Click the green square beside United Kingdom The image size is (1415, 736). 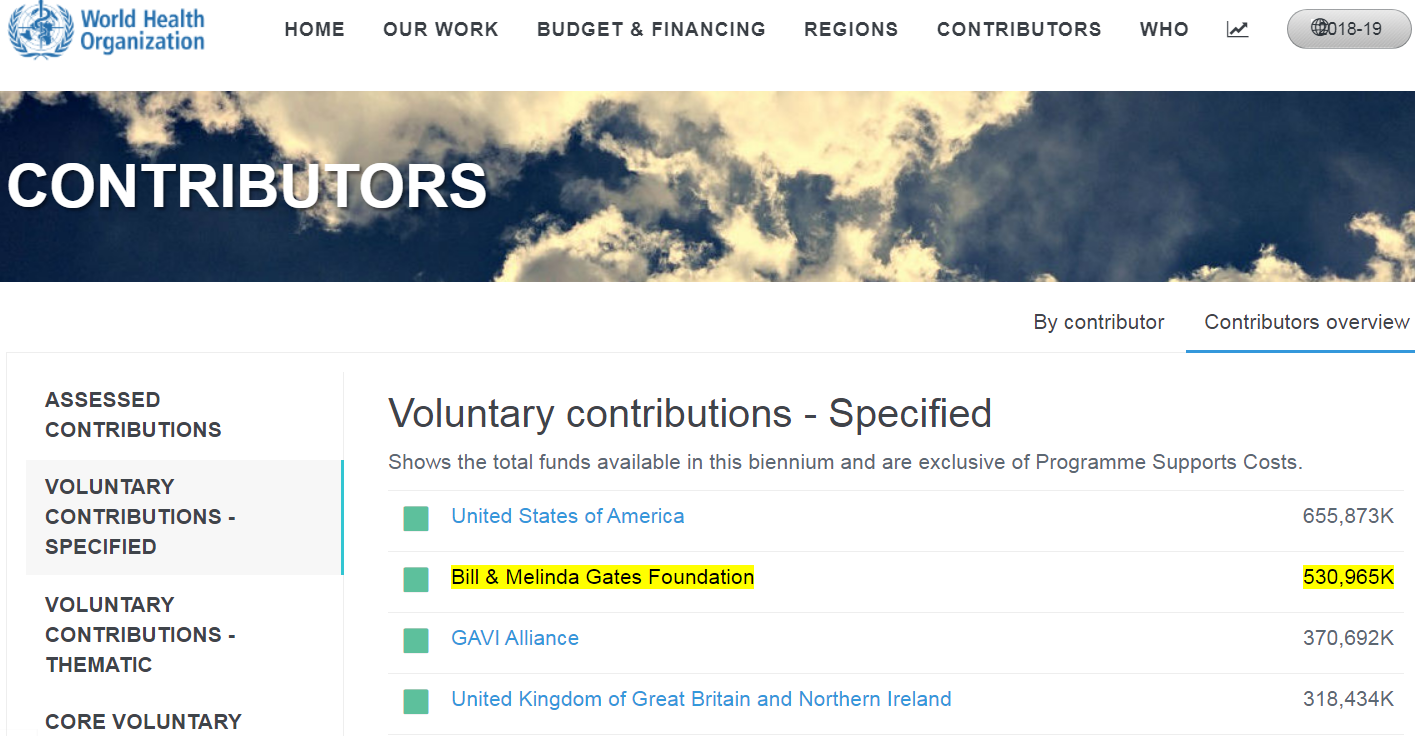pyautogui.click(x=416, y=701)
